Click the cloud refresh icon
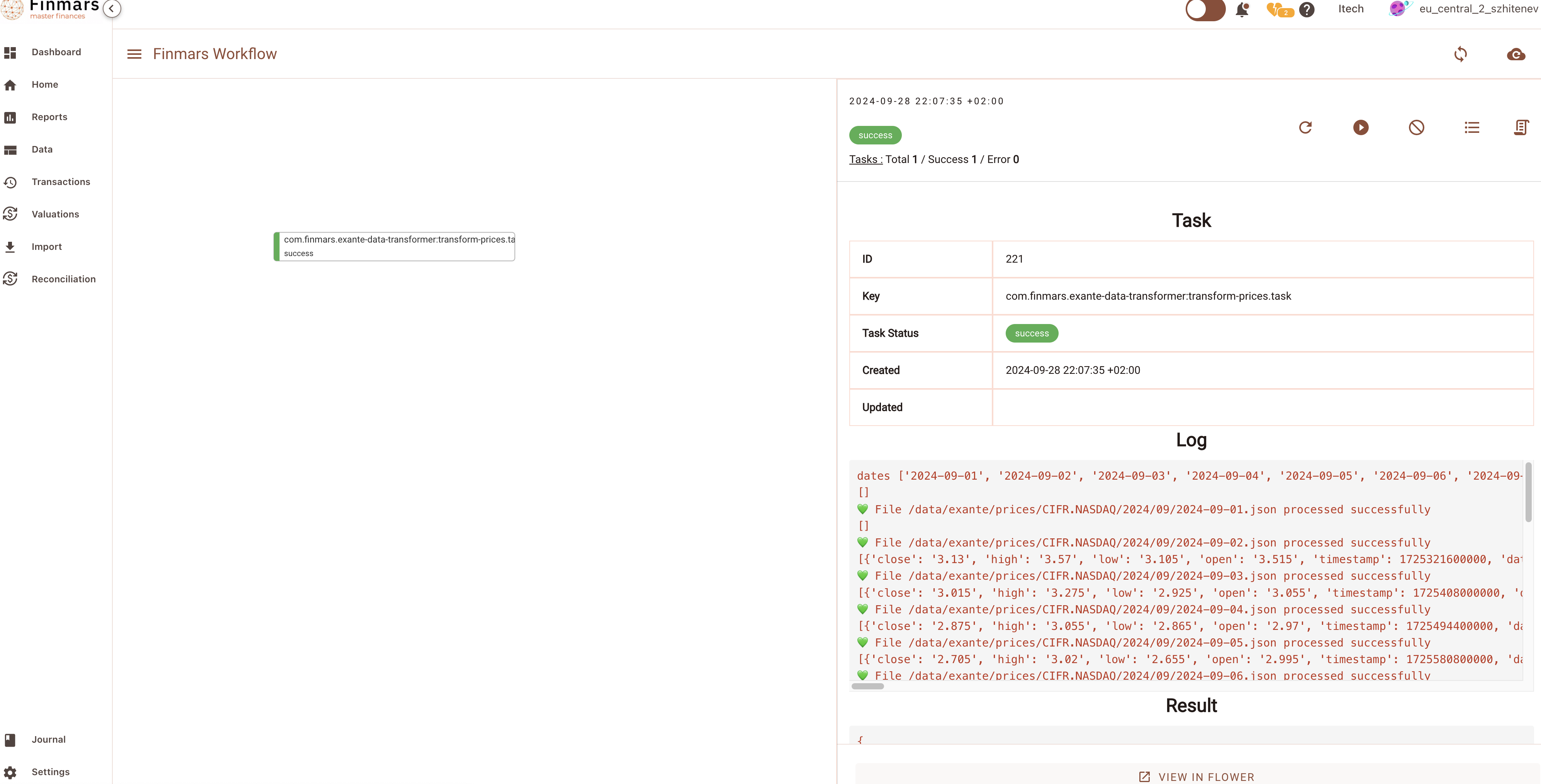 coord(1515,54)
